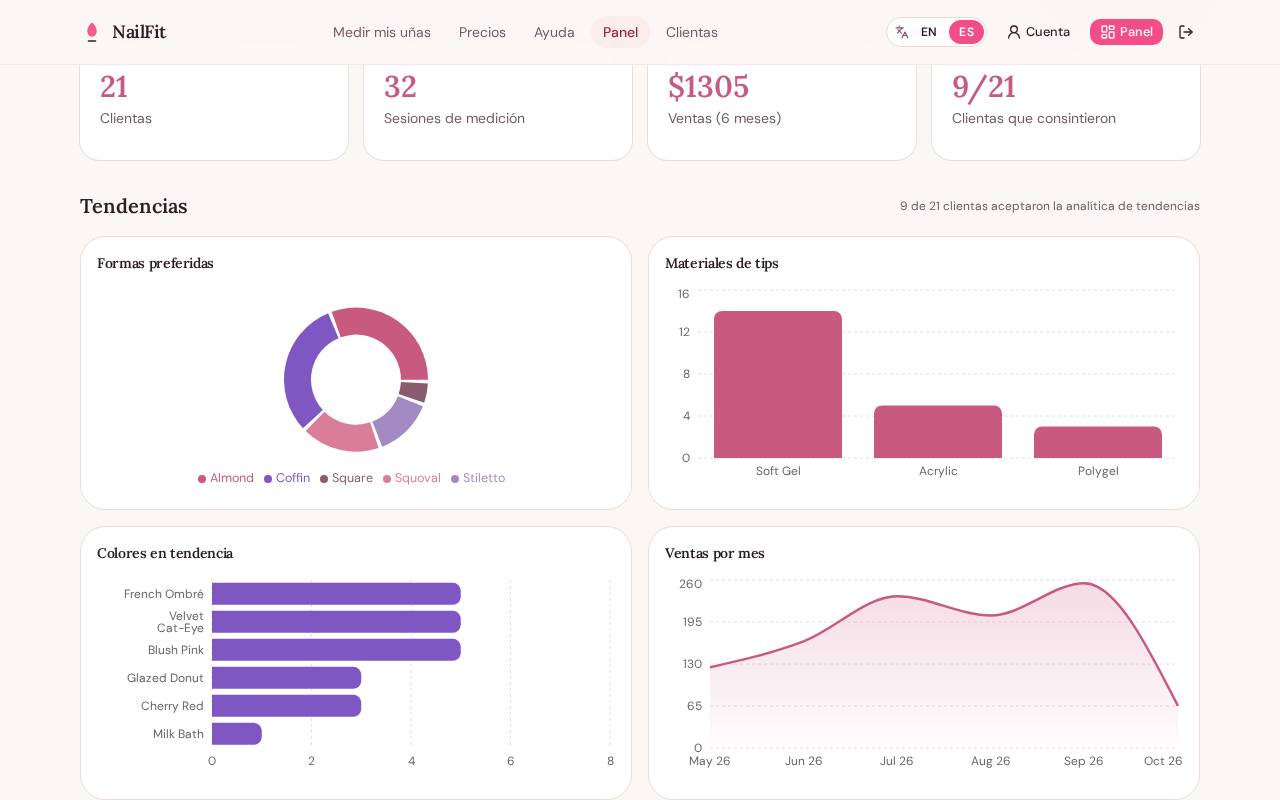Open the Cuenta account link
The height and width of the screenshot is (800, 1280).
tap(1038, 32)
